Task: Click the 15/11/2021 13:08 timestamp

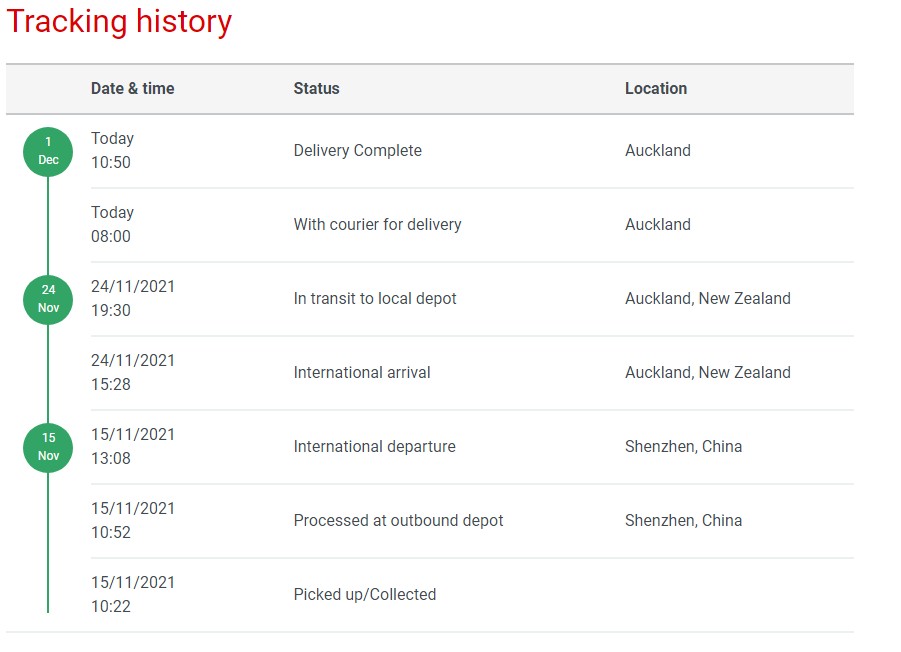Action: (132, 446)
